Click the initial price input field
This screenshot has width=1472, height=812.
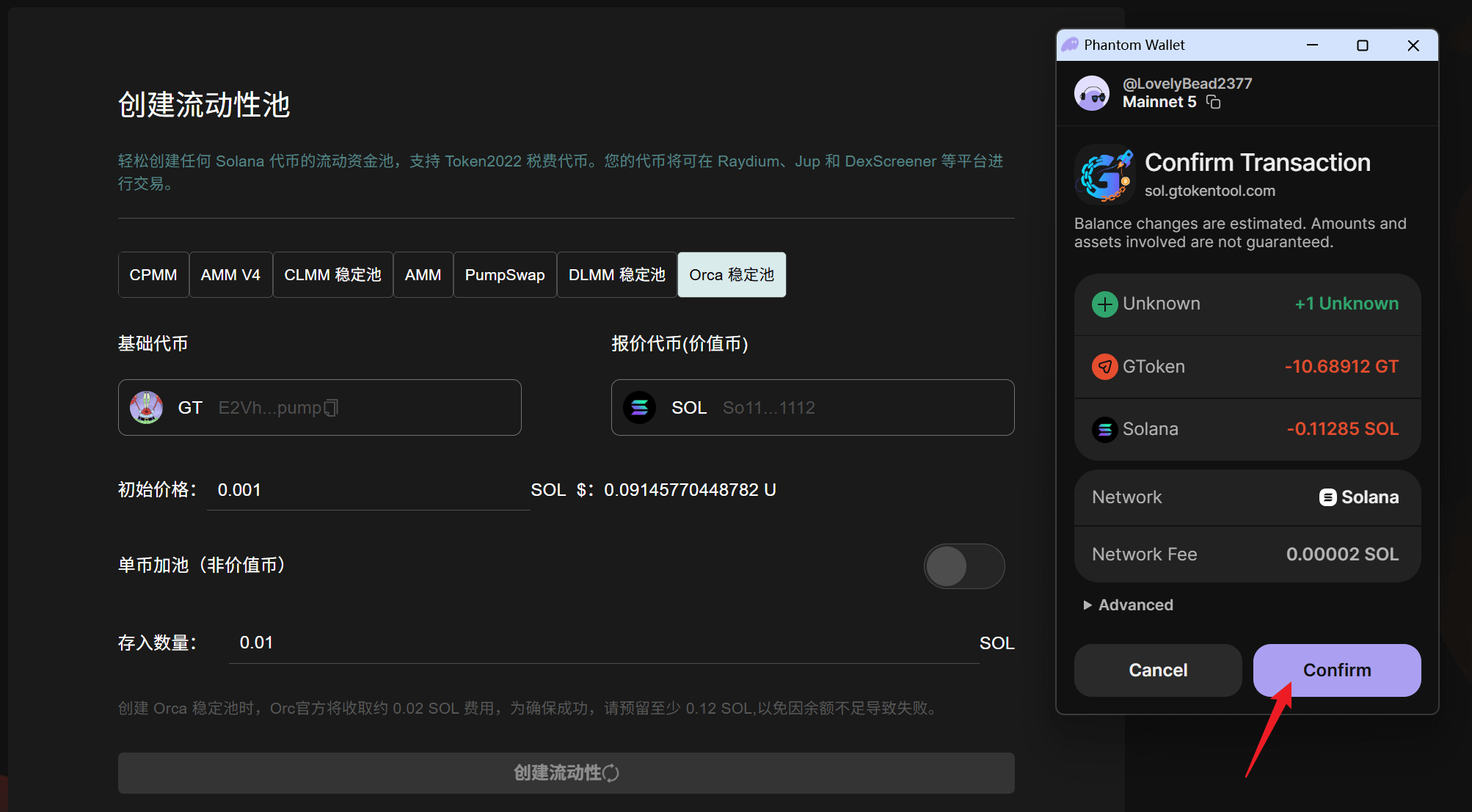[367, 490]
